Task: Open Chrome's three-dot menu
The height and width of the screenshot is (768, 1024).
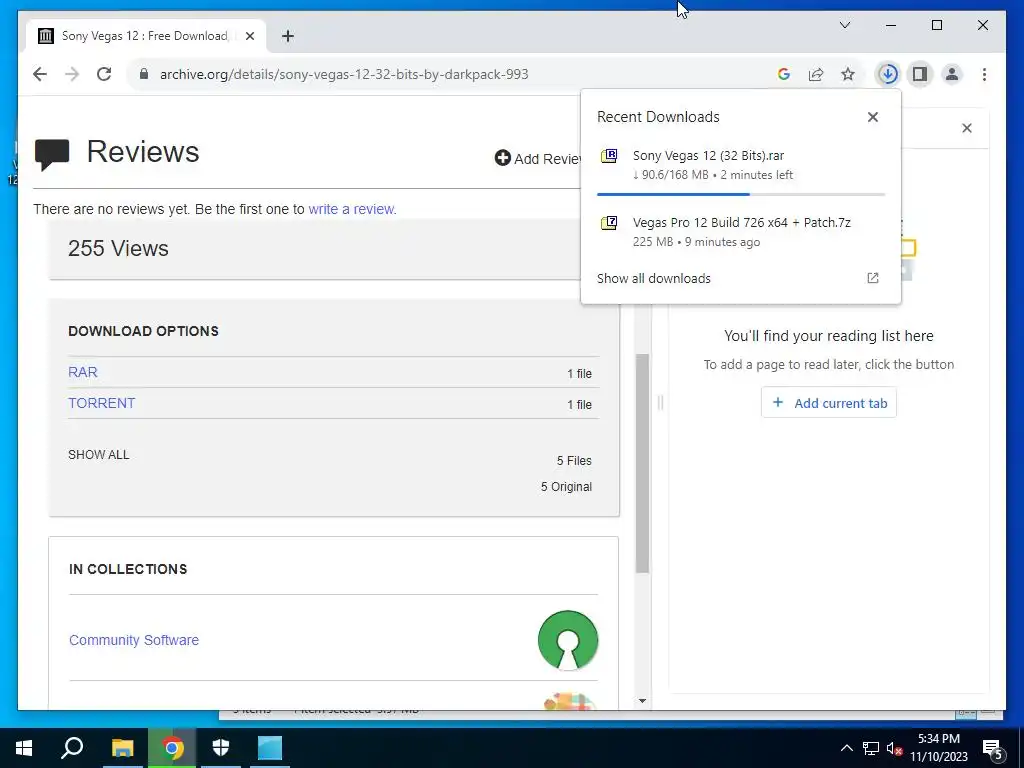Action: (984, 74)
